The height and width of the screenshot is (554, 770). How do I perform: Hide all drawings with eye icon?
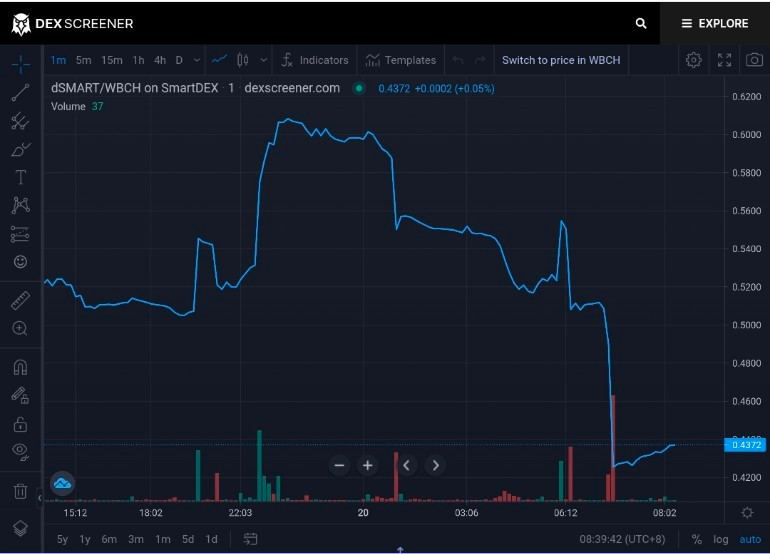(x=21, y=451)
